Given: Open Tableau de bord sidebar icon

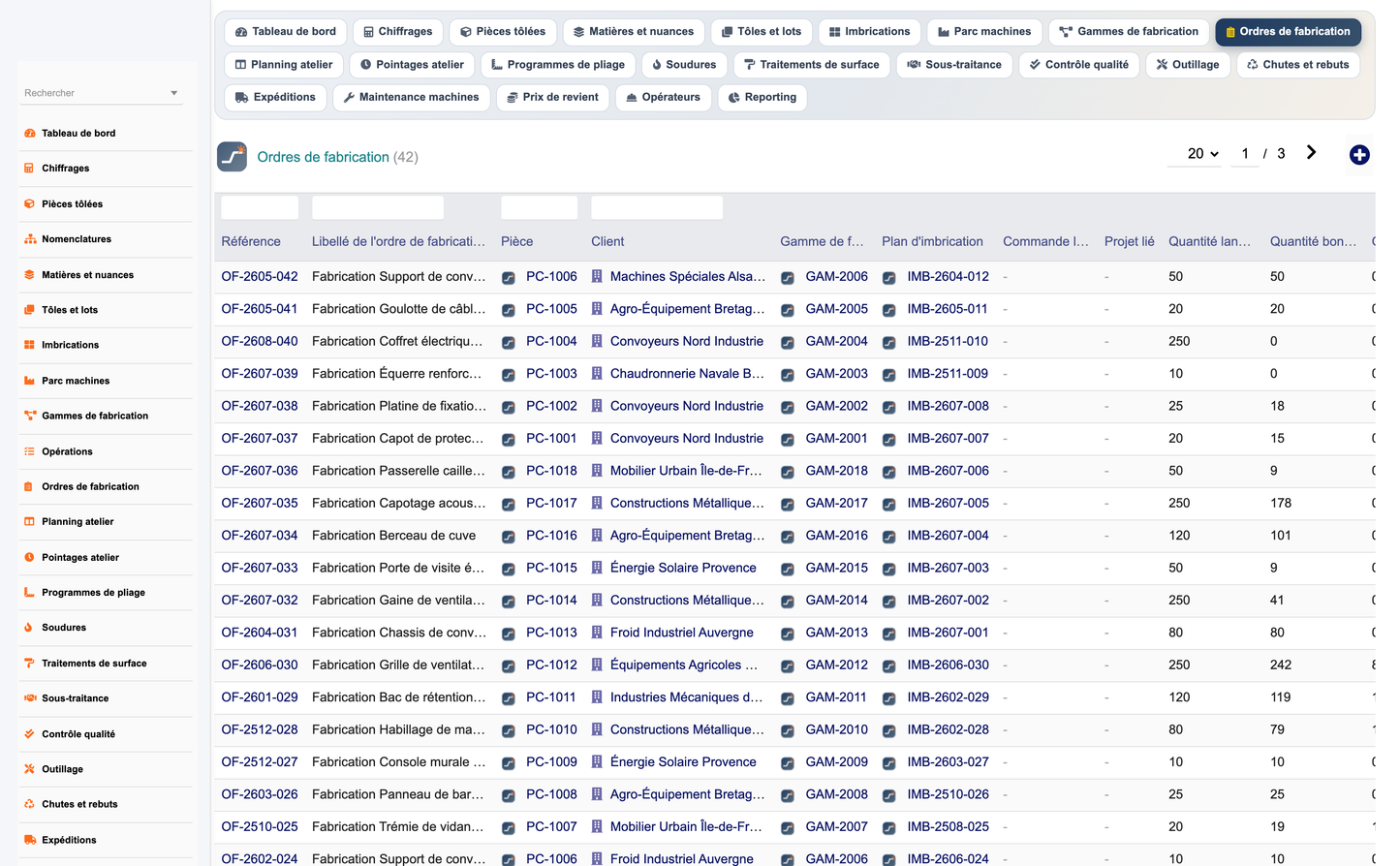Looking at the screenshot, I should pyautogui.click(x=30, y=134).
